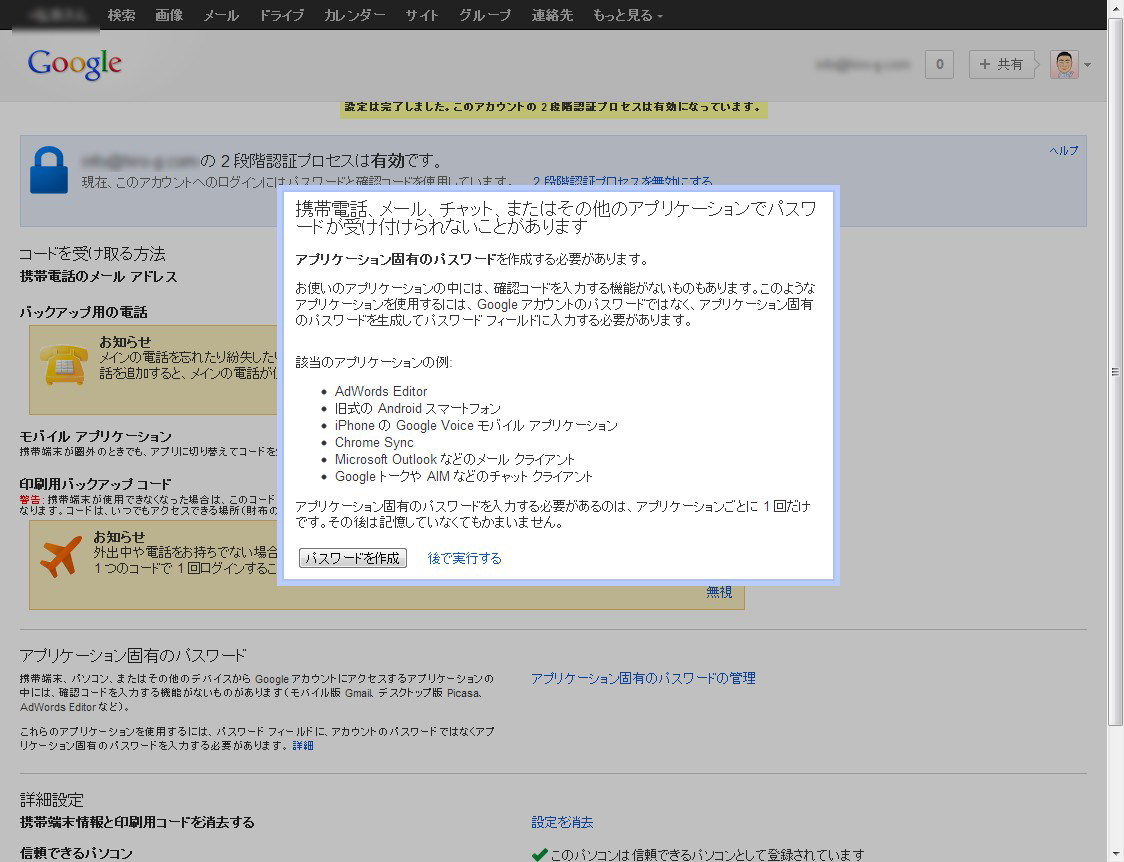Click the iPhone の Google Voice list item
This screenshot has width=1124, height=862.
pyautogui.click(x=476, y=426)
